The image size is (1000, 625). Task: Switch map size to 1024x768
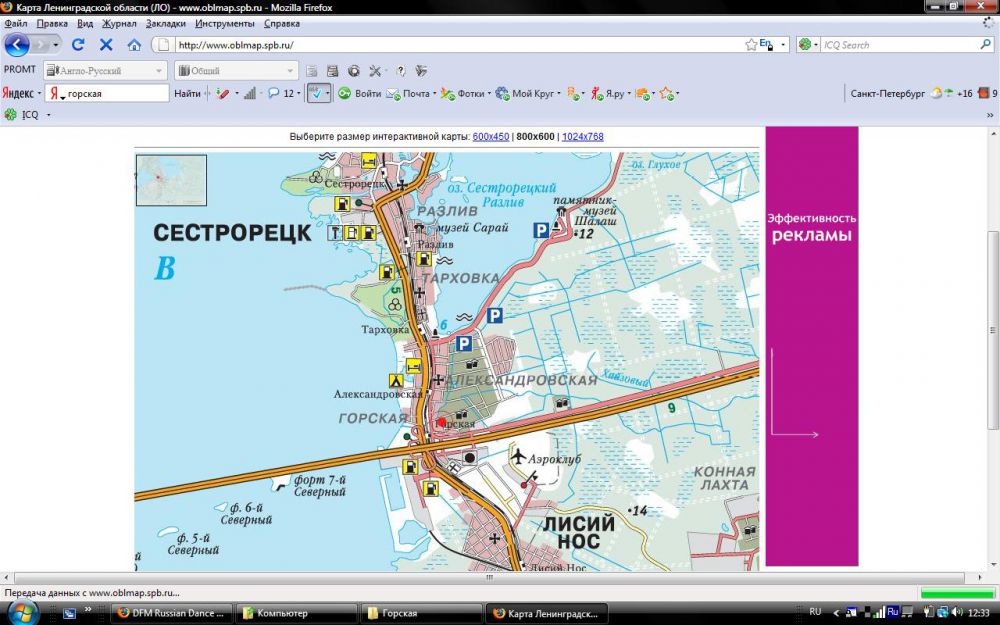coord(582,137)
